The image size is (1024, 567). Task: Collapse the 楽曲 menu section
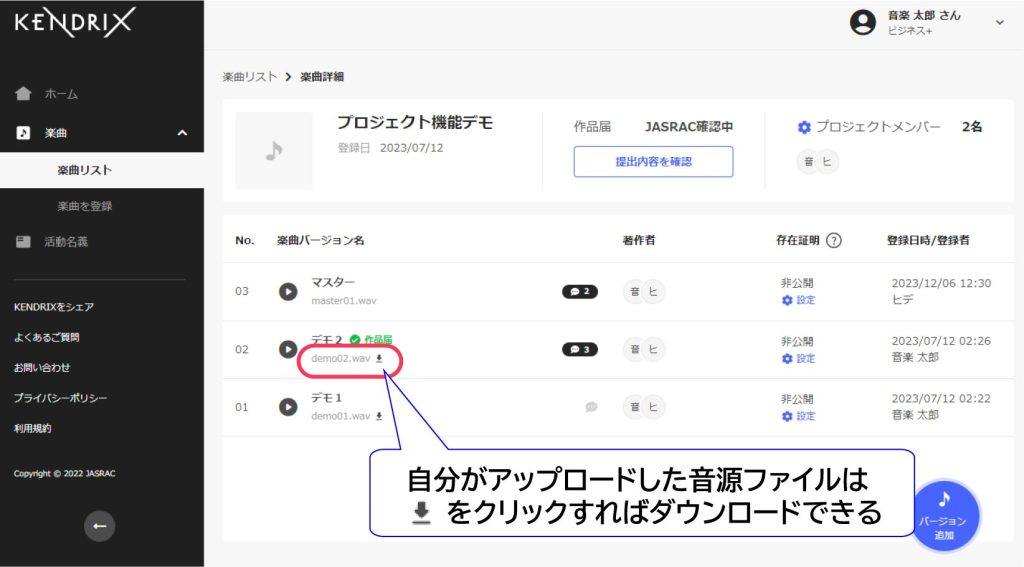point(182,133)
